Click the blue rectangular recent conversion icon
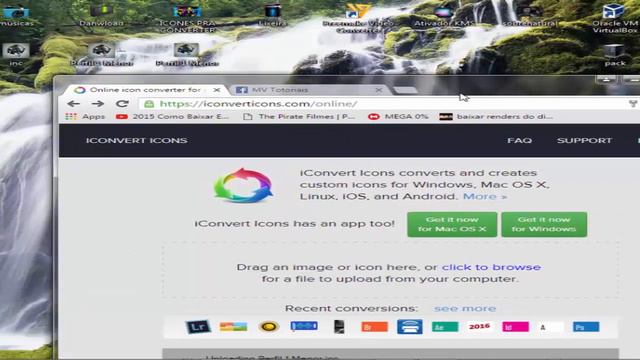This screenshot has height=360, width=640. click(x=304, y=326)
